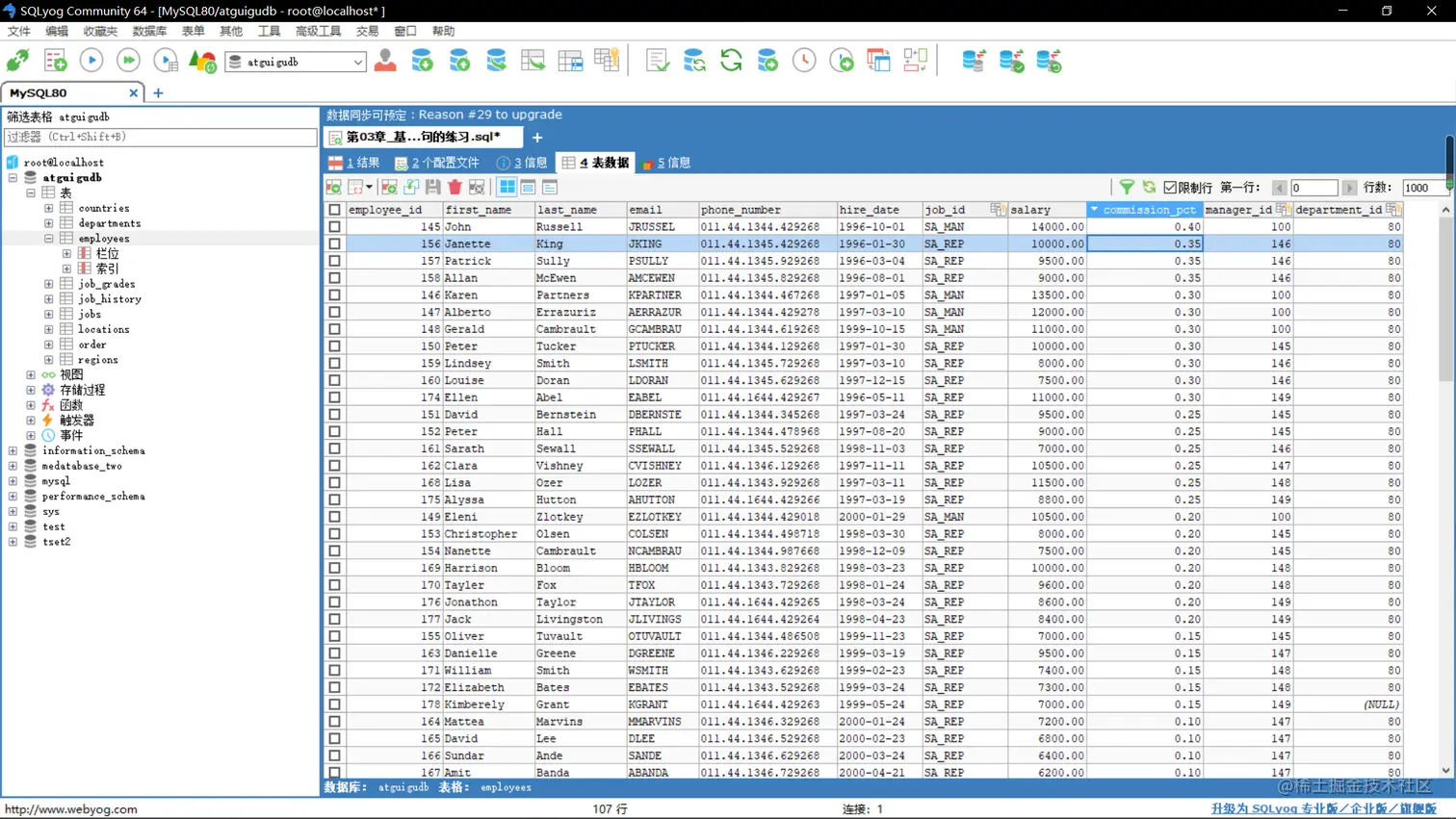Click the single-arrow Execute query button
The image size is (1456, 819).
pyautogui.click(x=91, y=61)
